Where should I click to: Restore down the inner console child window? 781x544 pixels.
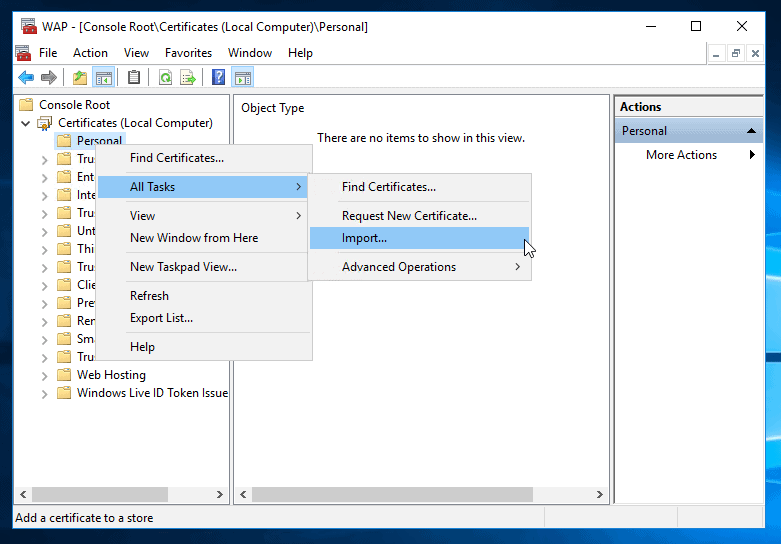pyautogui.click(x=735, y=53)
